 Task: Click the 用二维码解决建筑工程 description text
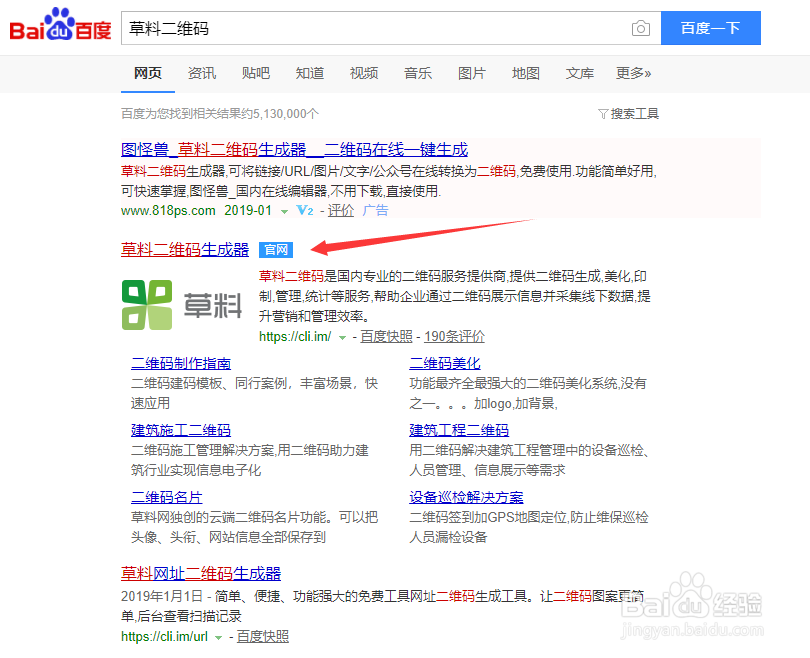529,460
